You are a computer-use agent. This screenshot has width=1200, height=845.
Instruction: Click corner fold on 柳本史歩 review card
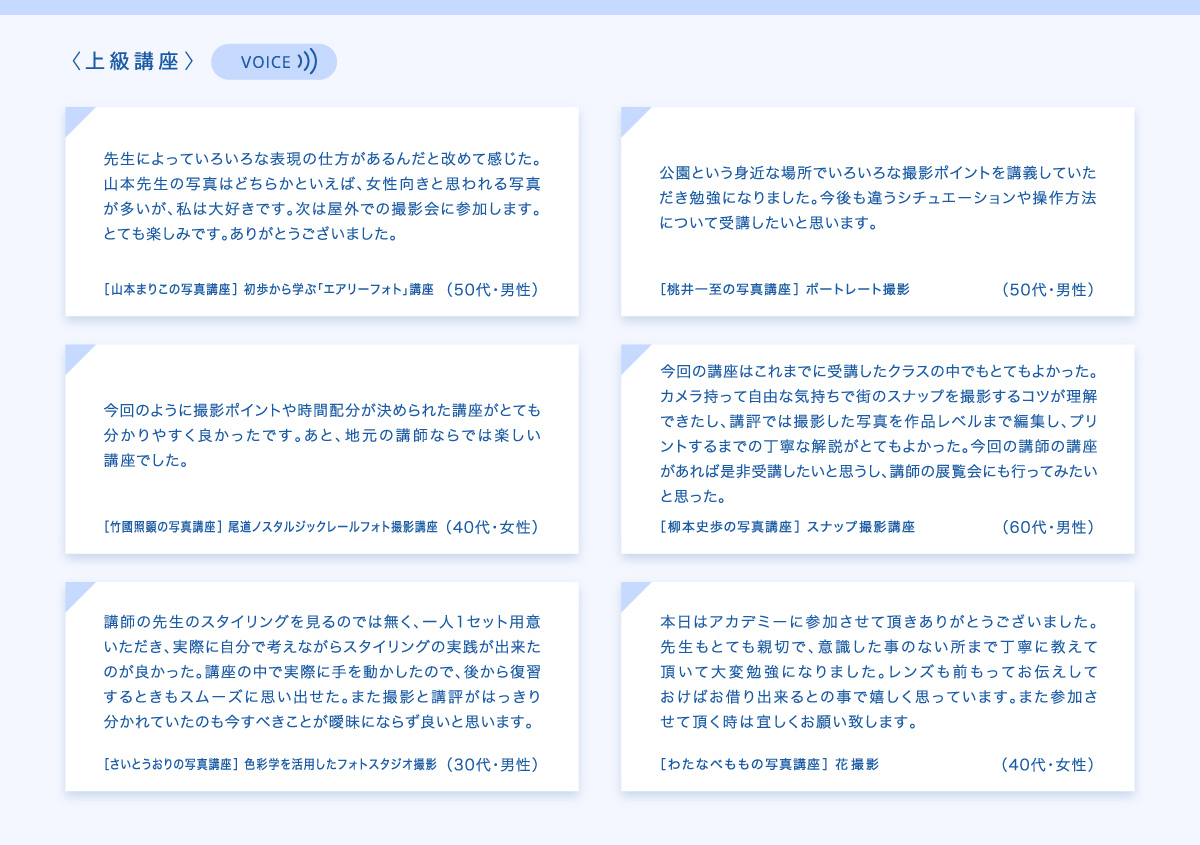[632, 355]
